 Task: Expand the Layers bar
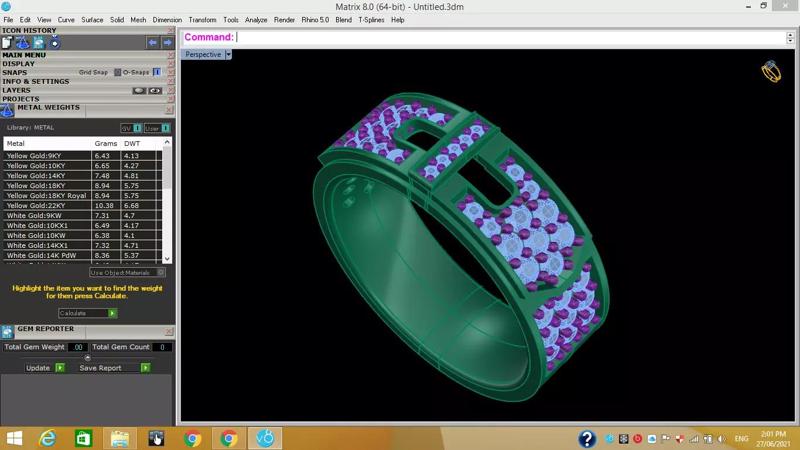pos(16,90)
